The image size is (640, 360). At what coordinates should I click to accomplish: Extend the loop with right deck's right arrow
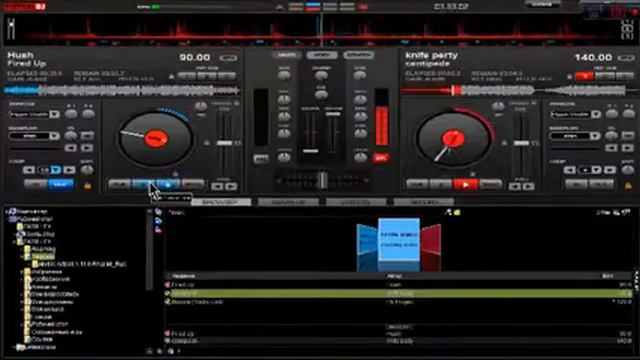(610, 170)
